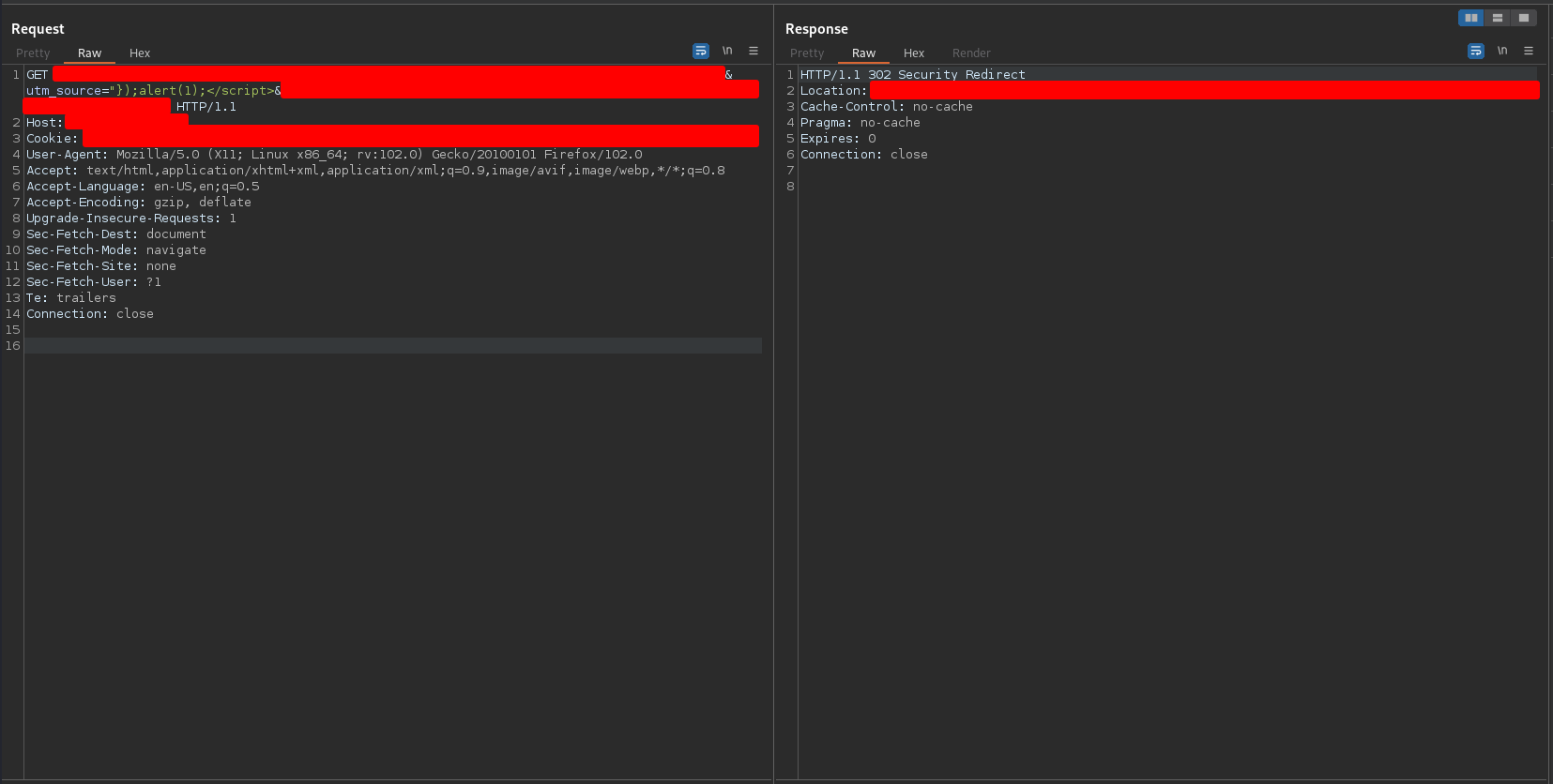
Task: Click the GET method in request line
Action: [x=37, y=75]
